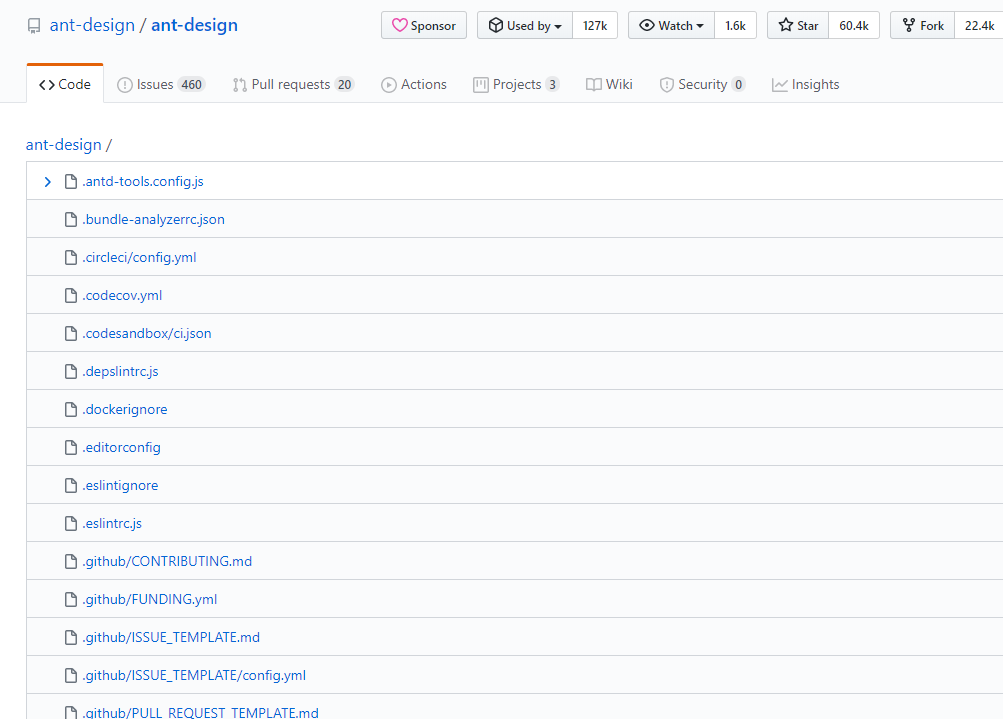
Task: Open .bundle-analyzerrc.json file
Action: pos(154,219)
